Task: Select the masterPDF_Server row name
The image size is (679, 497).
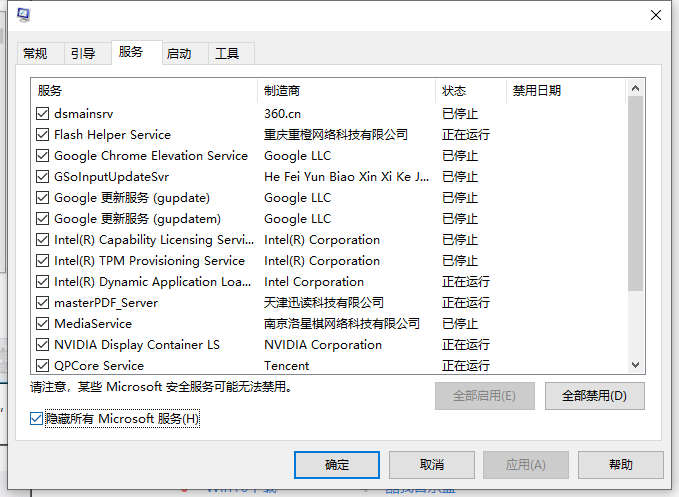Action: point(106,303)
